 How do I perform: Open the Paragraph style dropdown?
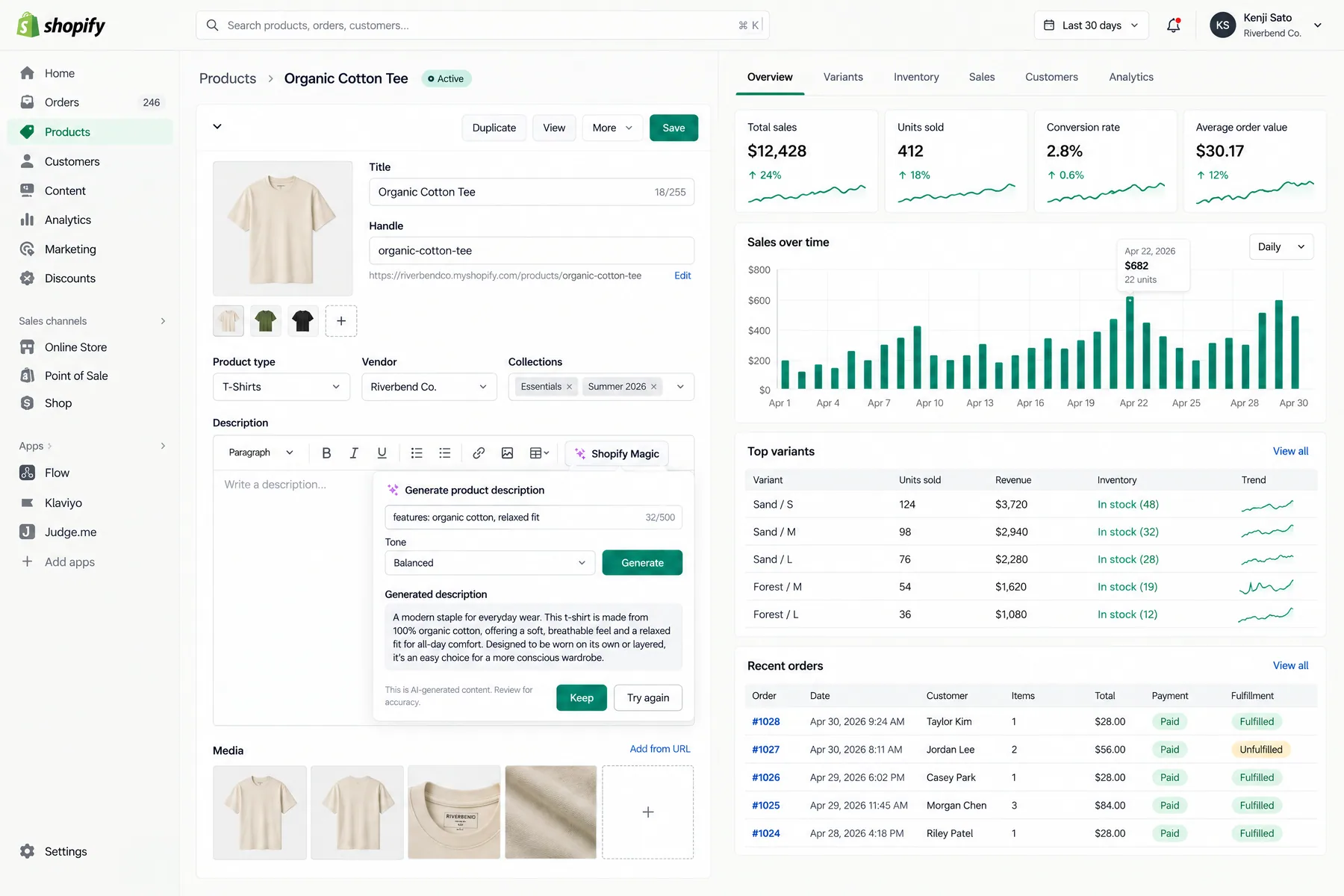coord(261,453)
